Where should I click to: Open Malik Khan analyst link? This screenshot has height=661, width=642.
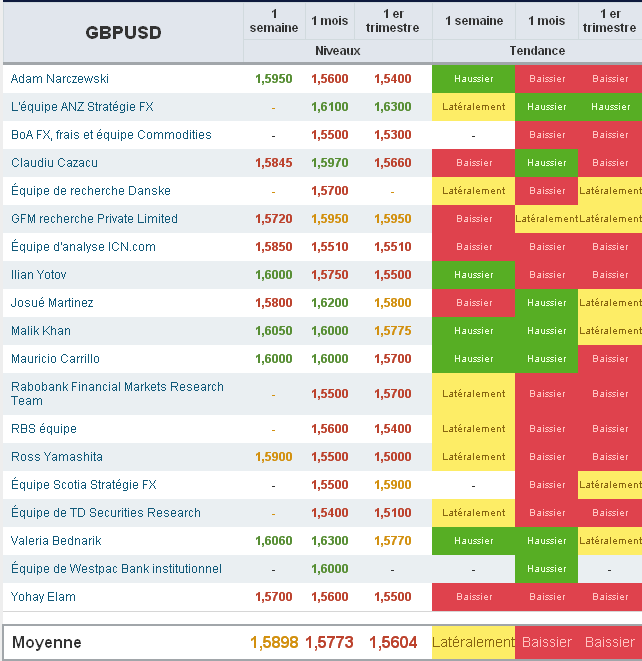pos(40,331)
